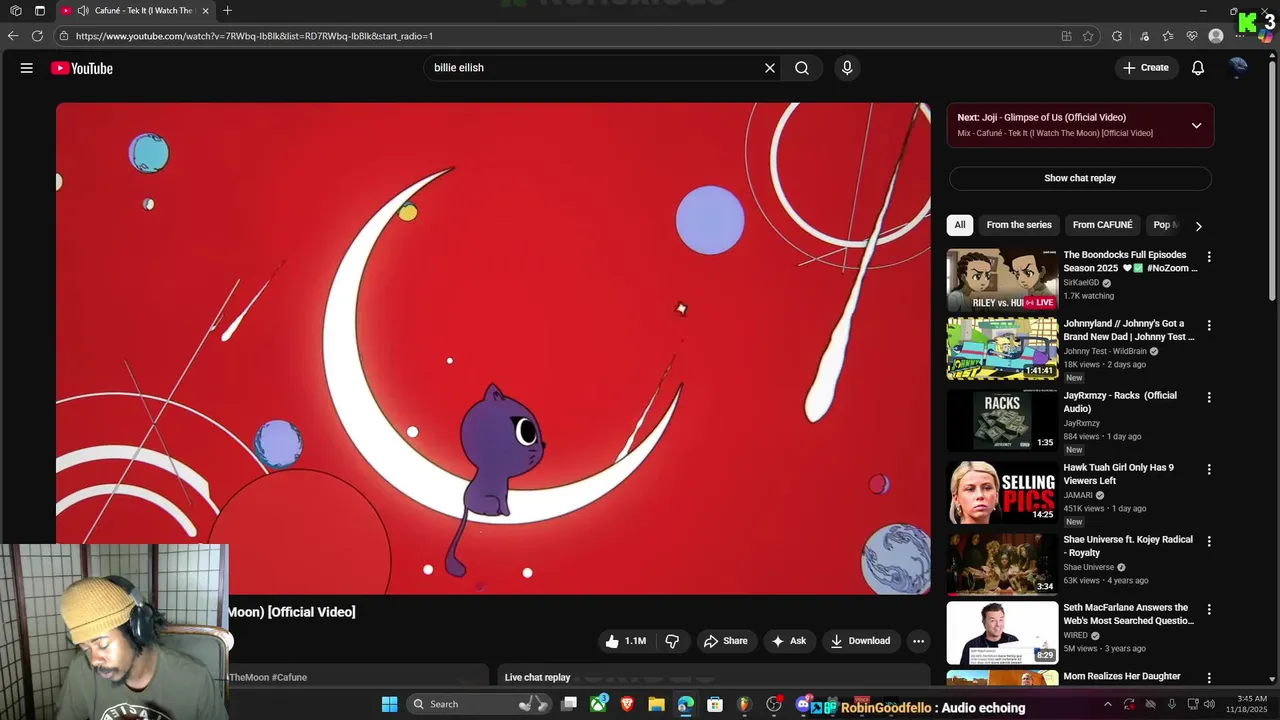Reload the page
1280x720 pixels.
point(37,36)
